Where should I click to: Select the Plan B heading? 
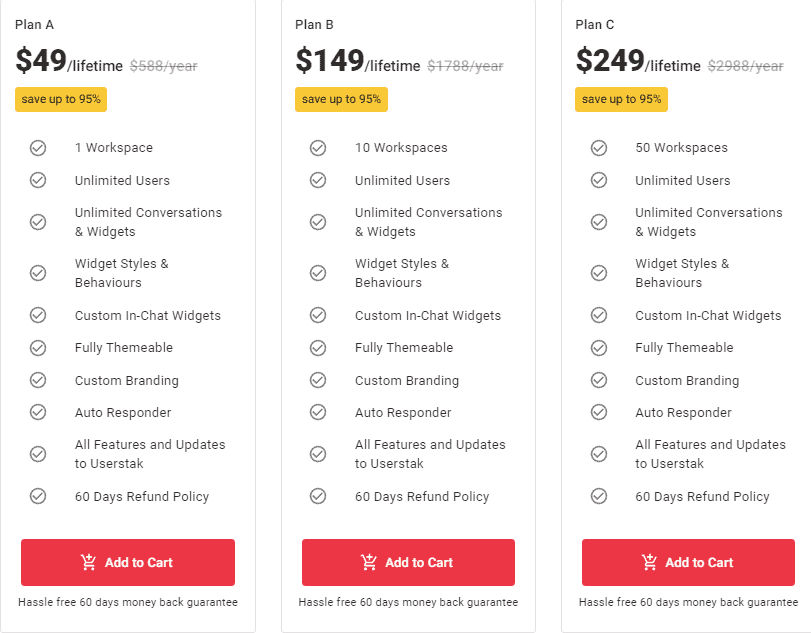(312, 23)
